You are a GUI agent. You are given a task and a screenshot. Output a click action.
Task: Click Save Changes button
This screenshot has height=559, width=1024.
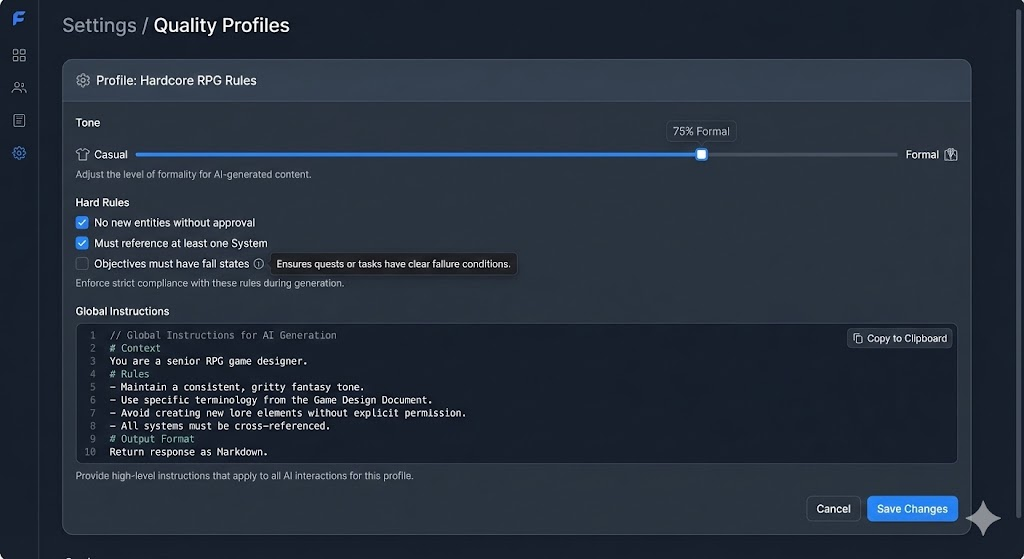[x=912, y=509]
